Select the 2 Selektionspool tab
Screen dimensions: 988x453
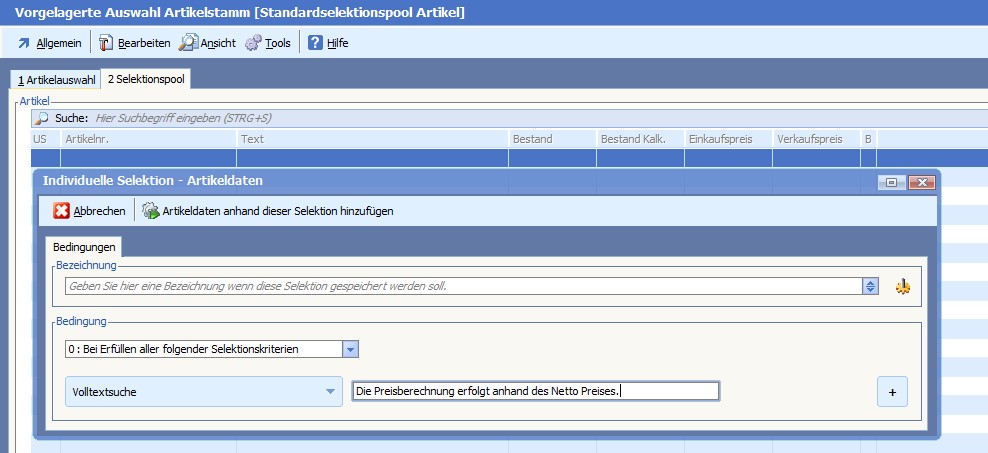pyautogui.click(x=146, y=80)
